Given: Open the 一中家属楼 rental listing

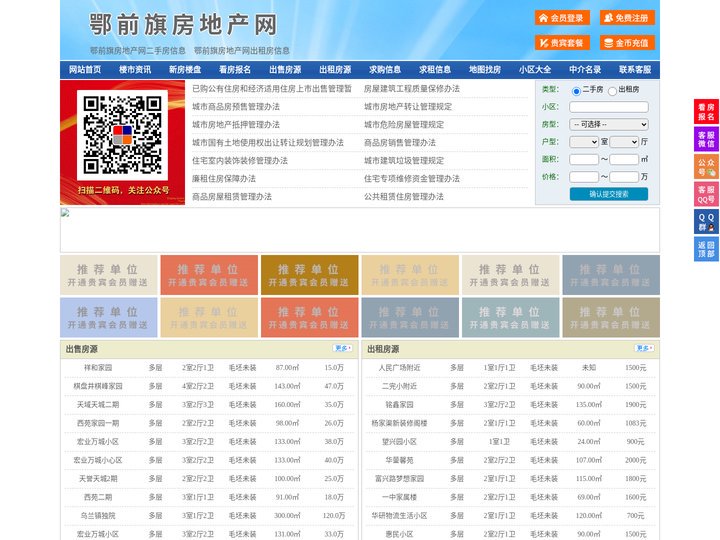Looking at the screenshot, I should 399,497.
